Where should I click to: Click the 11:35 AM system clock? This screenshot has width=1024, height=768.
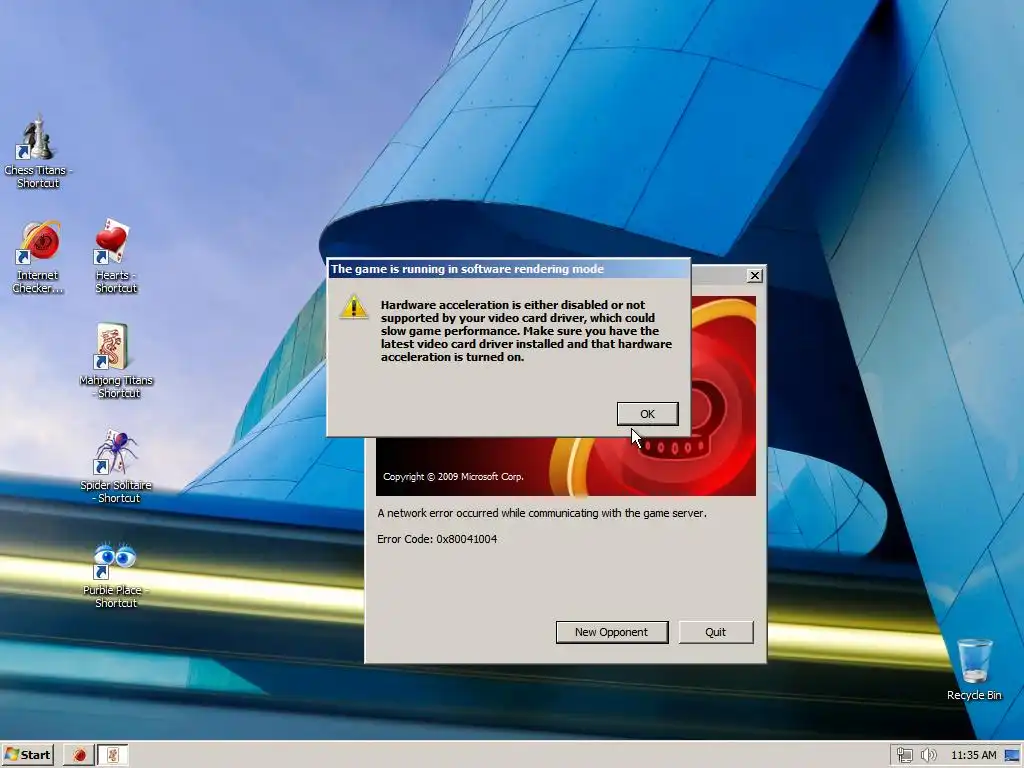coord(974,755)
